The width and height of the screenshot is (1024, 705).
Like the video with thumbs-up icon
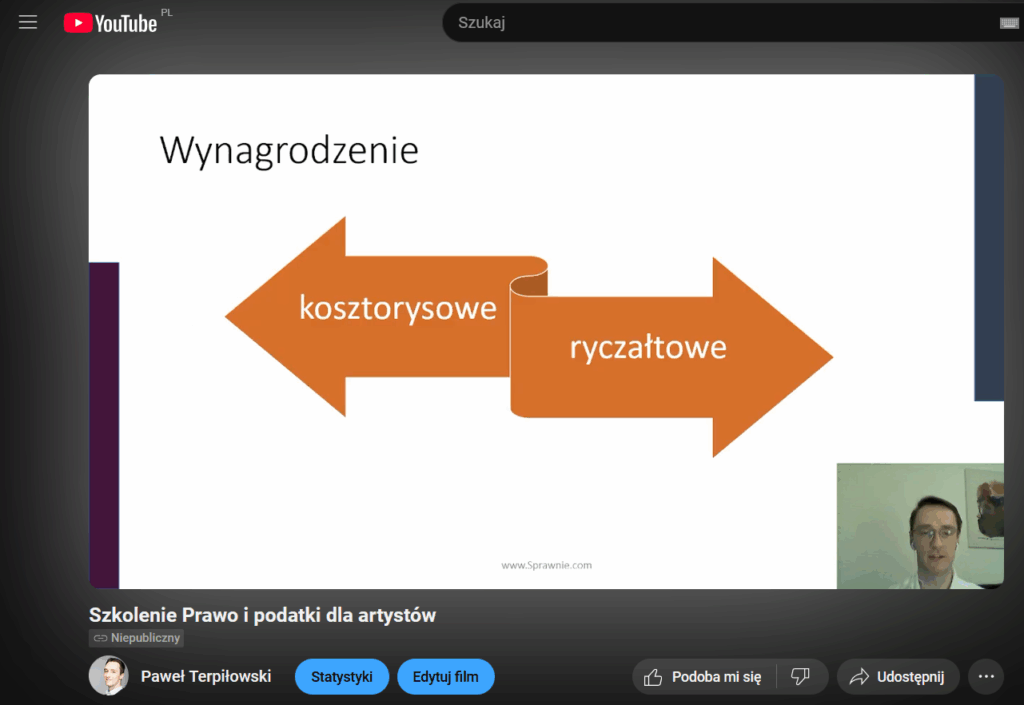703,677
